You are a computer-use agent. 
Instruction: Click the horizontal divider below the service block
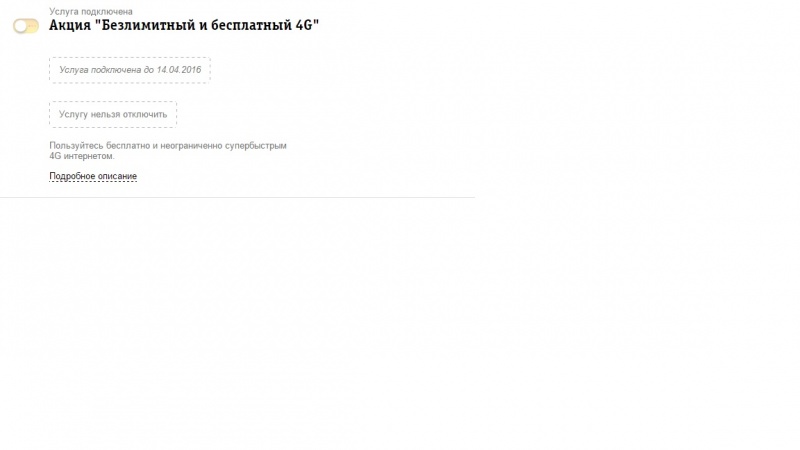point(237,197)
